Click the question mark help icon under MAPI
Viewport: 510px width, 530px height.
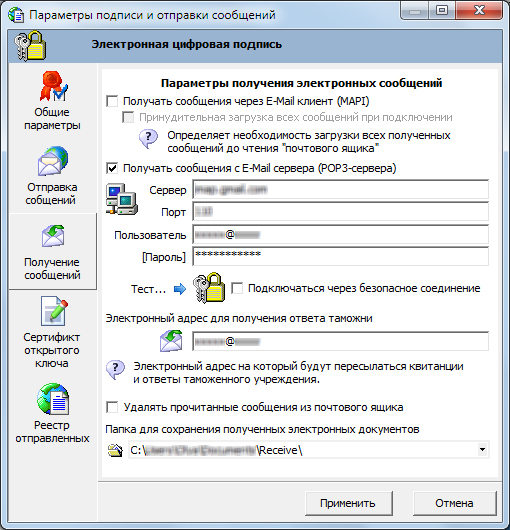coord(148,139)
